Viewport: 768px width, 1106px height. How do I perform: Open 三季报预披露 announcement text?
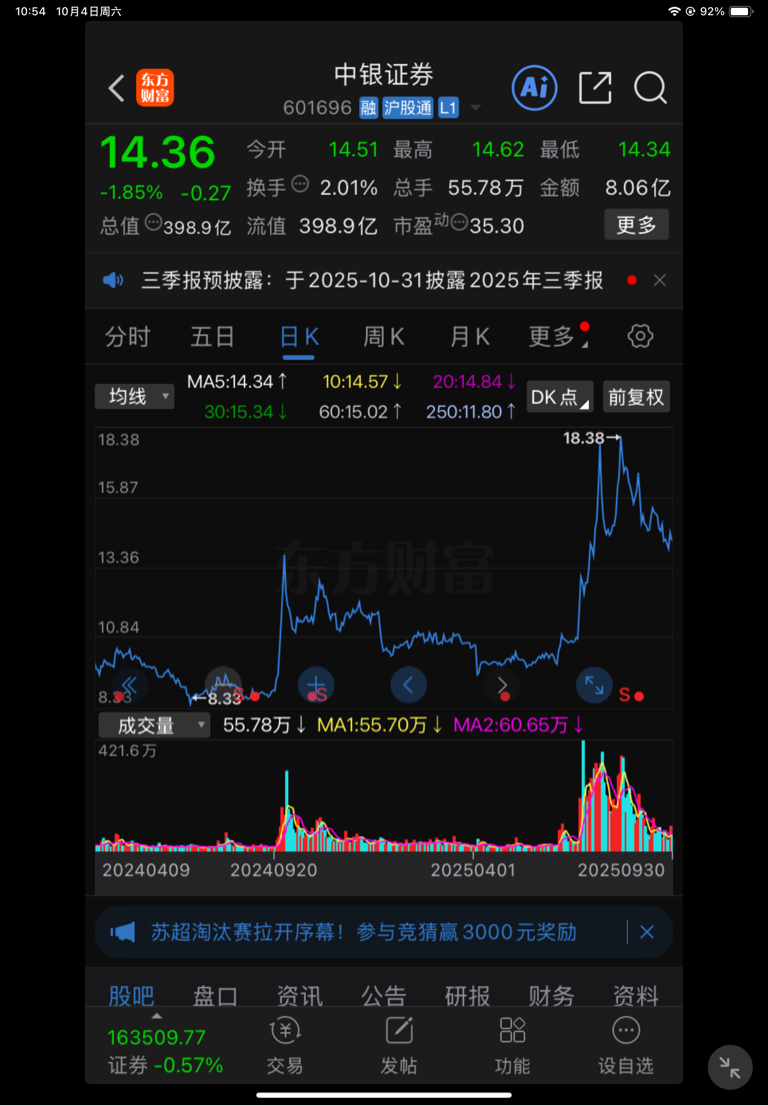tap(372, 281)
